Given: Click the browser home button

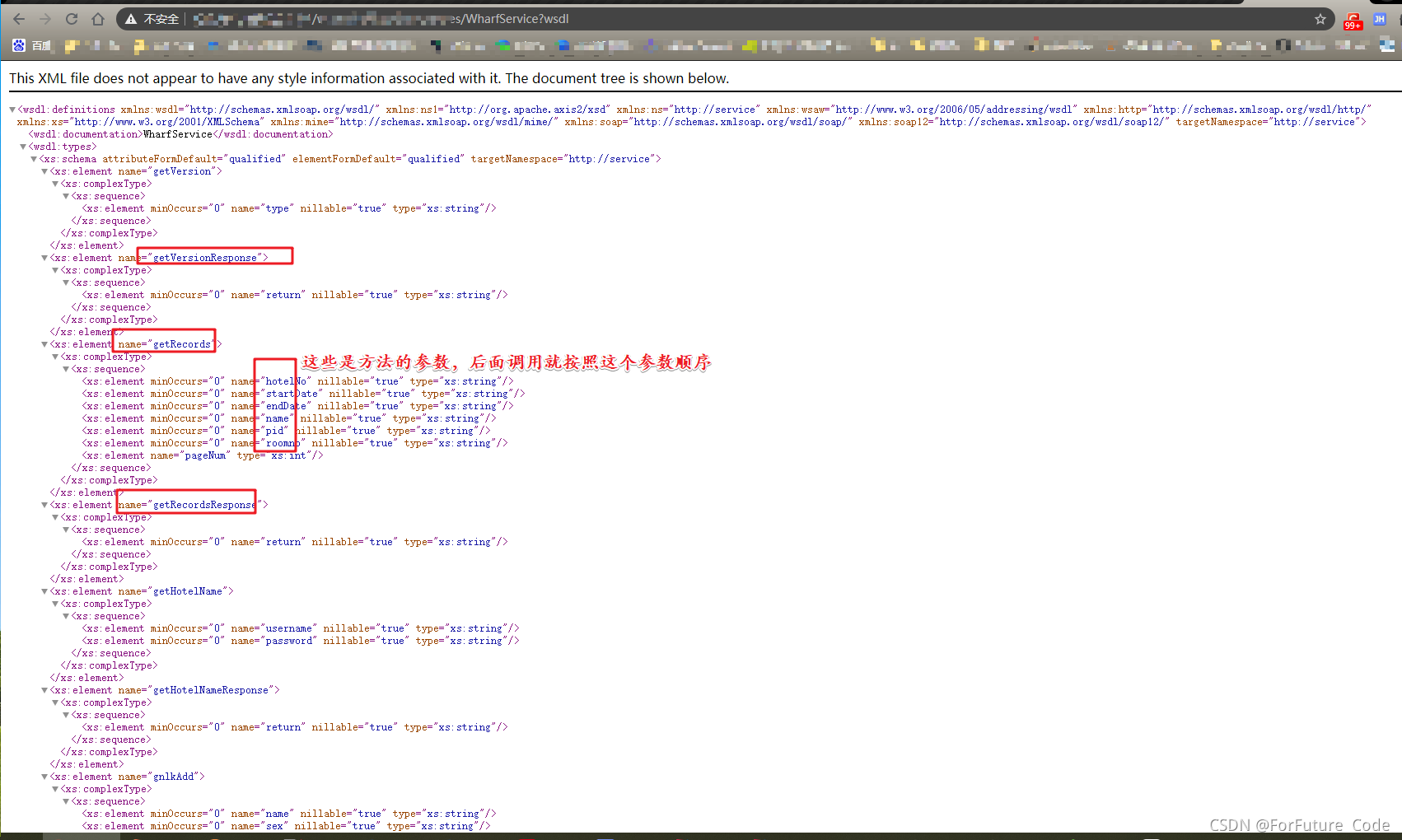Looking at the screenshot, I should (x=98, y=18).
